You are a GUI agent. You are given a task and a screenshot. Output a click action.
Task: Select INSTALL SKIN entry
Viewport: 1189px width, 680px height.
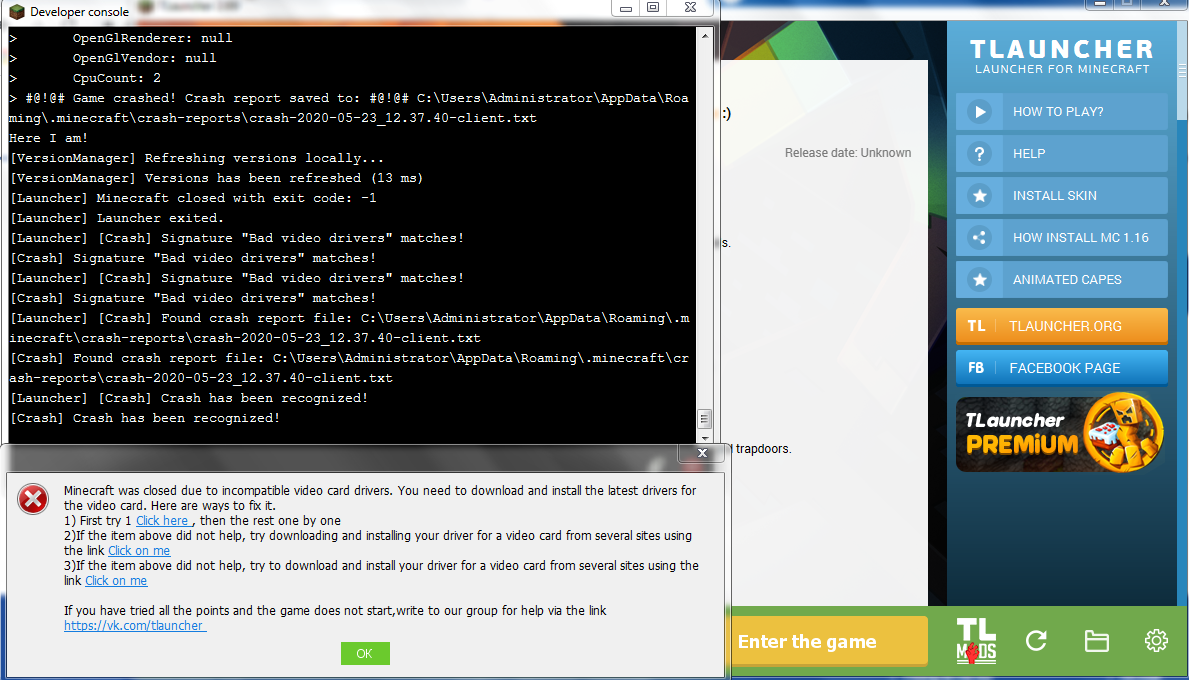point(1062,196)
